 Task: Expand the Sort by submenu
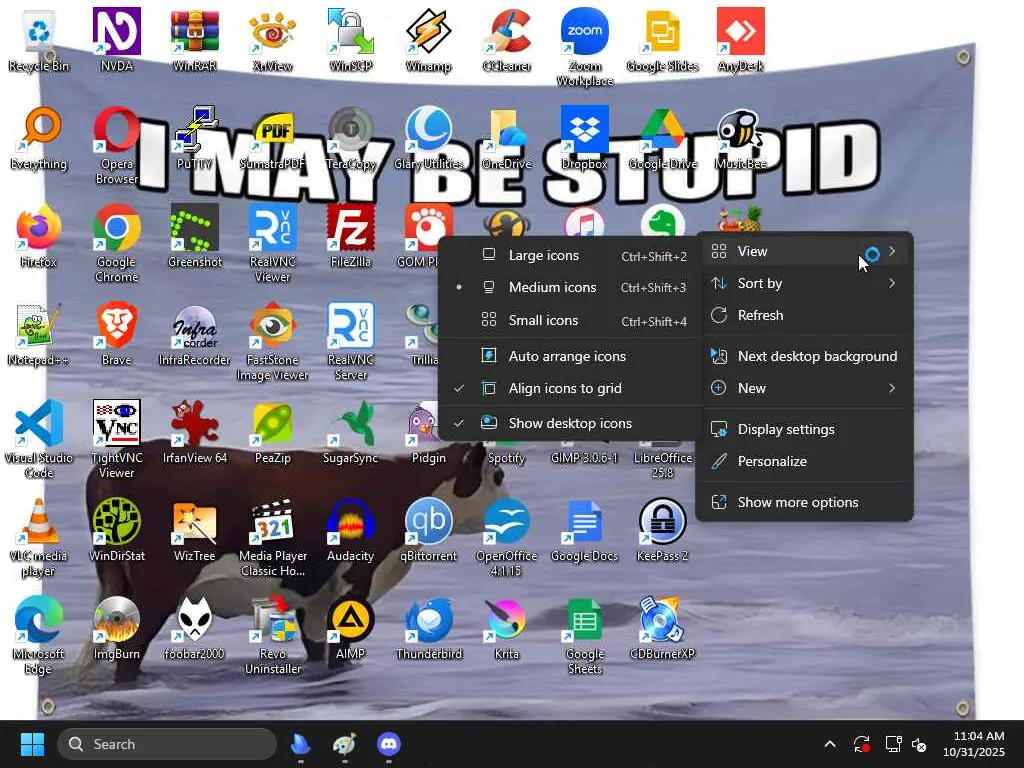(x=804, y=283)
